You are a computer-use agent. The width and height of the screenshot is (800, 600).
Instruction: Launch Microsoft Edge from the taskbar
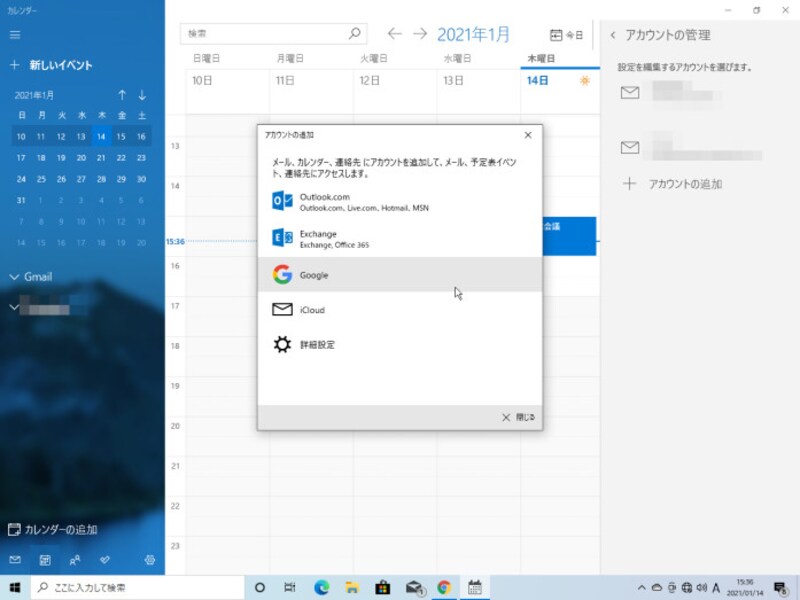coord(320,588)
